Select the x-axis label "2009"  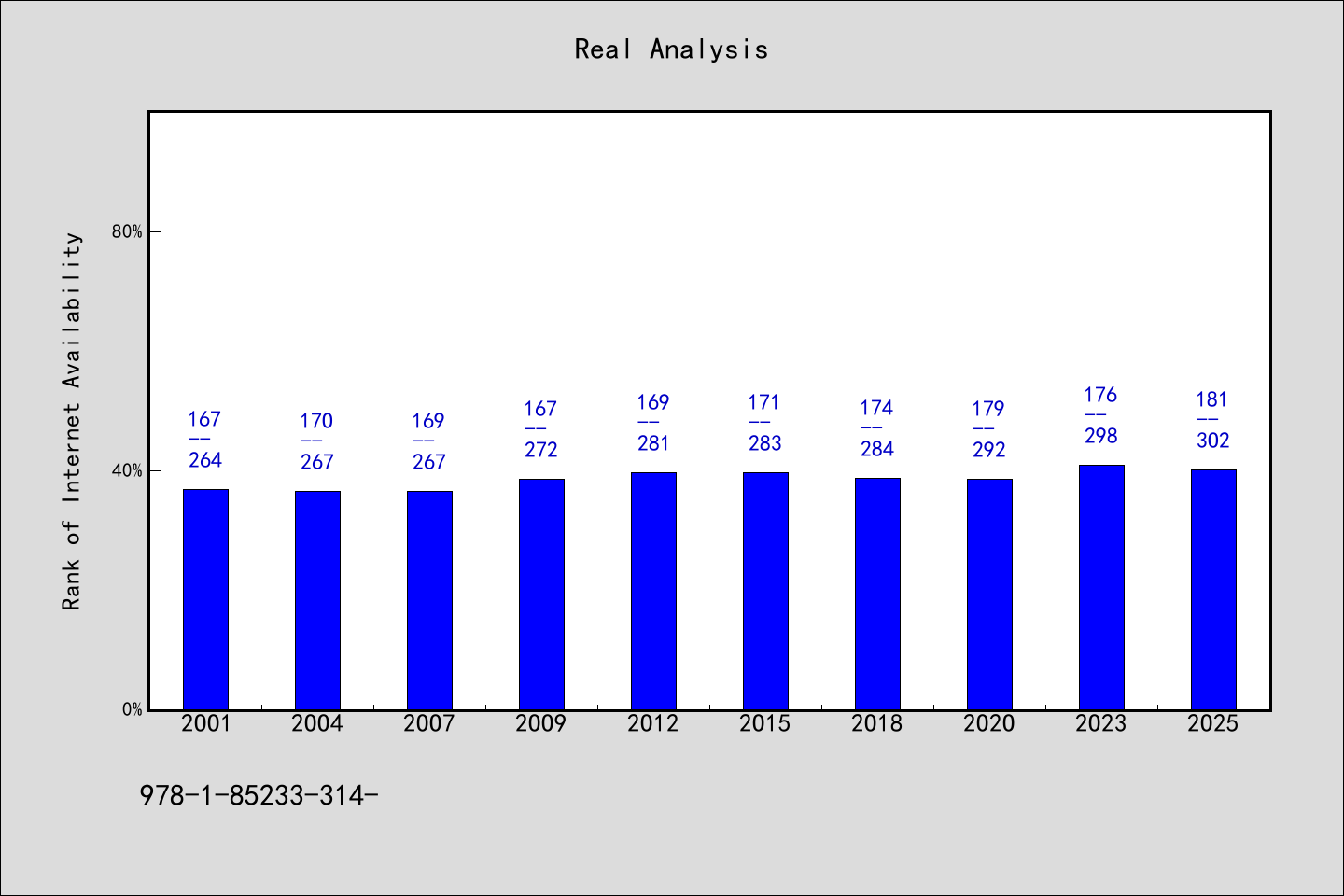(541, 723)
